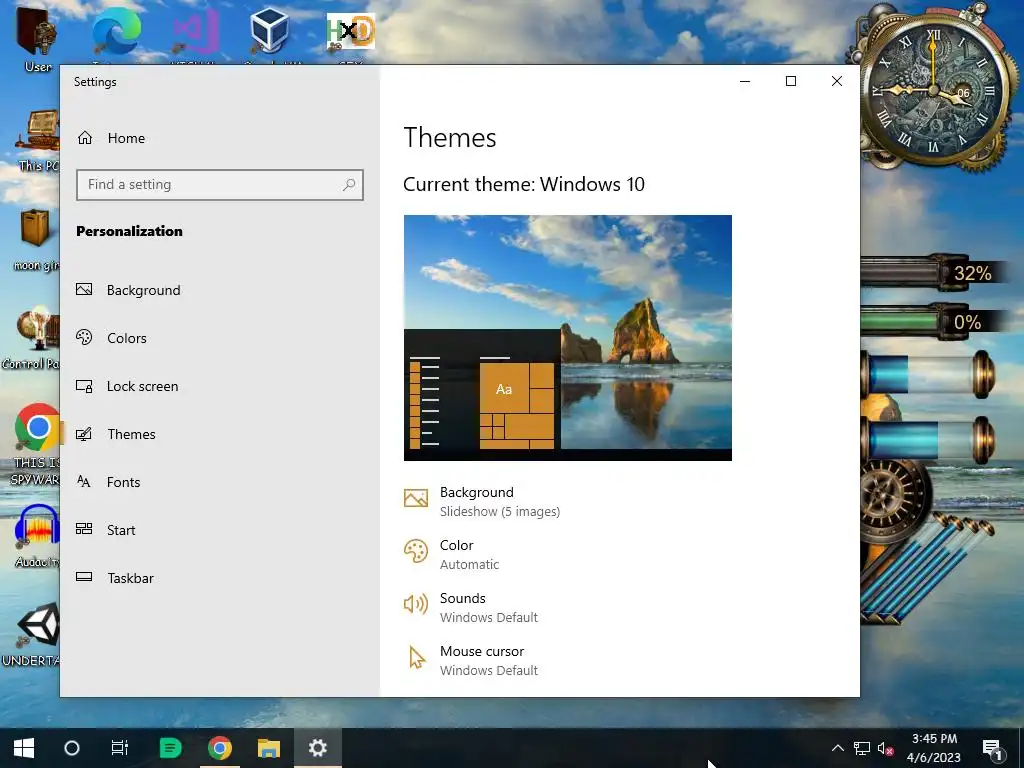Click the Start tiles icon in sidebar
The image size is (1024, 768).
(x=84, y=529)
